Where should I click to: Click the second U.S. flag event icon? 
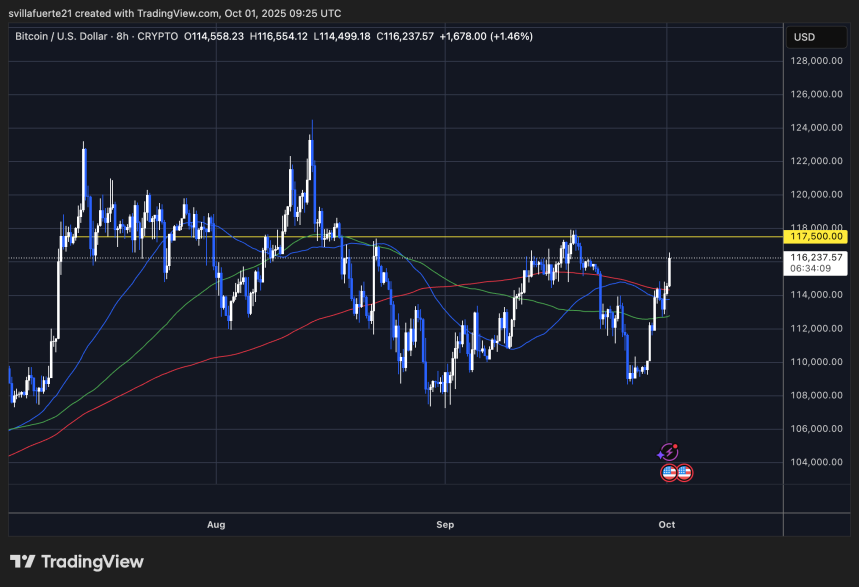(x=683, y=472)
